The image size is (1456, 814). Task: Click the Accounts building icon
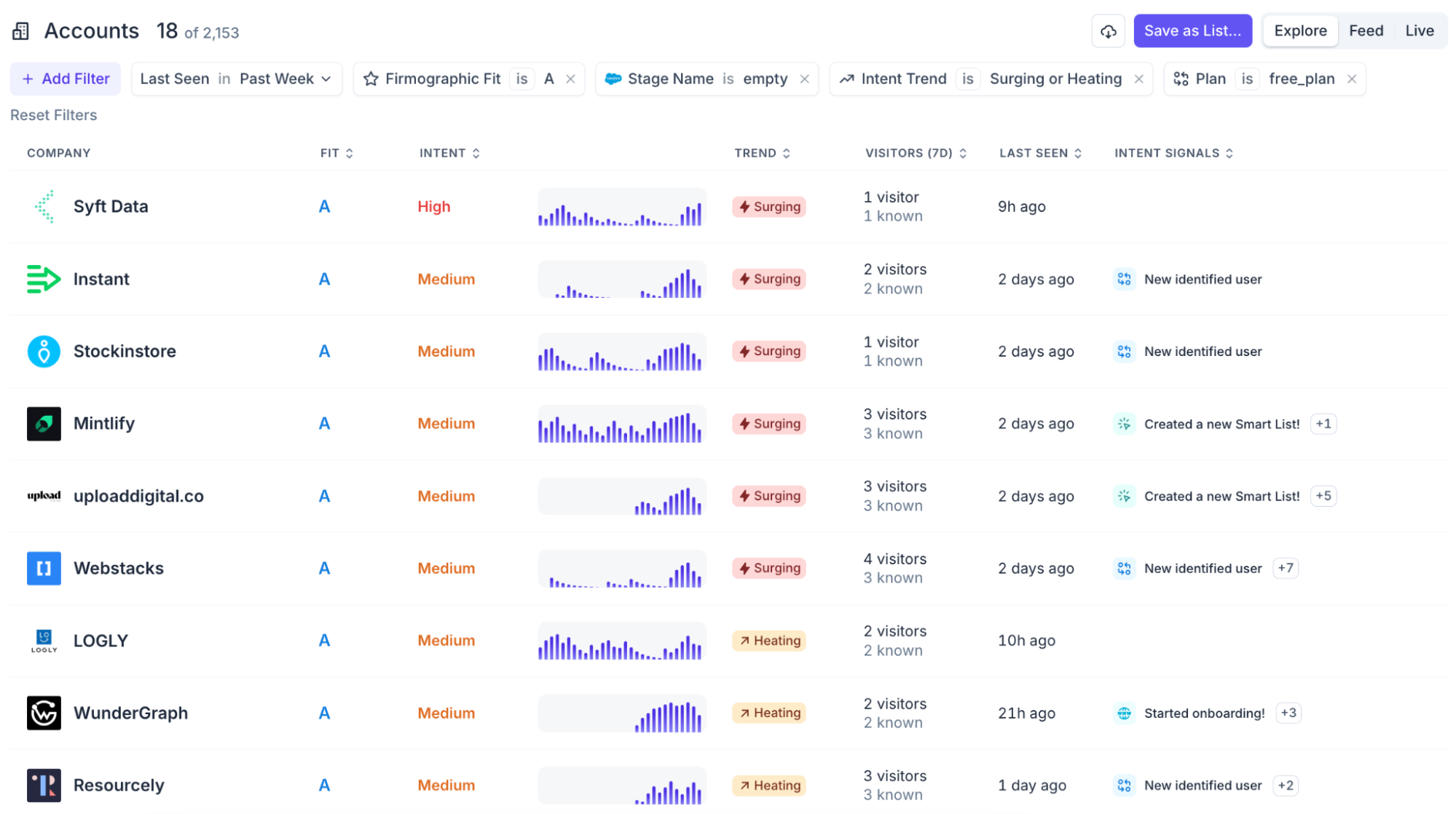(20, 31)
